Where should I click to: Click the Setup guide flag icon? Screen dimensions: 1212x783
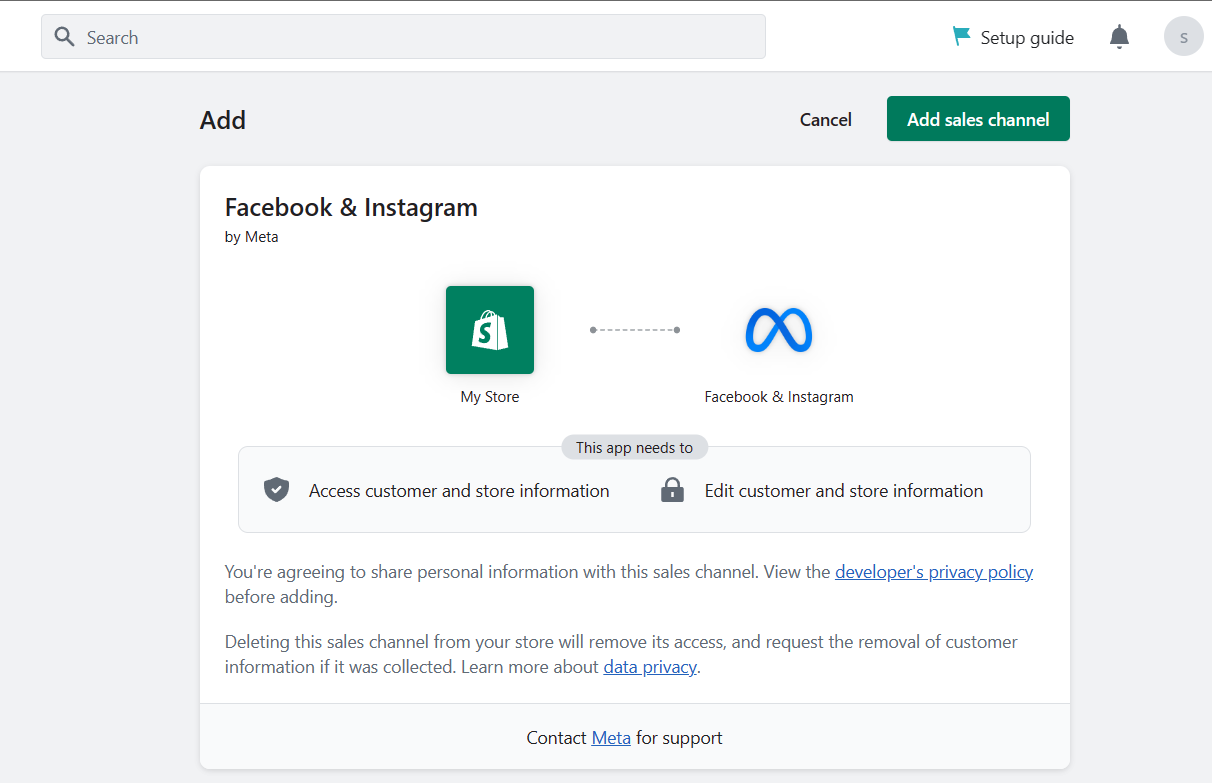point(962,37)
